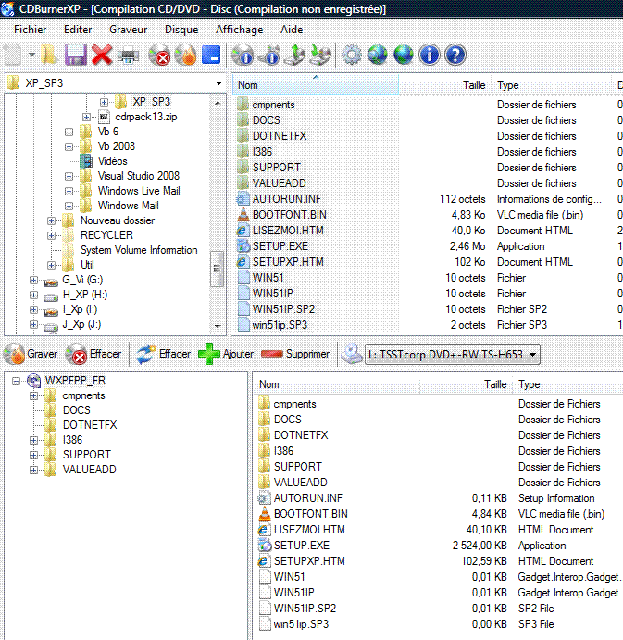Expand the XP_SP3 folder in upper tree
Image resolution: width=623 pixels, height=640 pixels.
104,102
